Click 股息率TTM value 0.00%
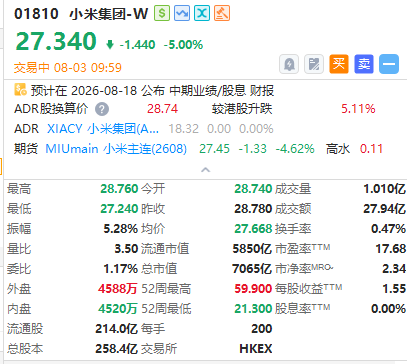 pyautogui.click(x=388, y=309)
